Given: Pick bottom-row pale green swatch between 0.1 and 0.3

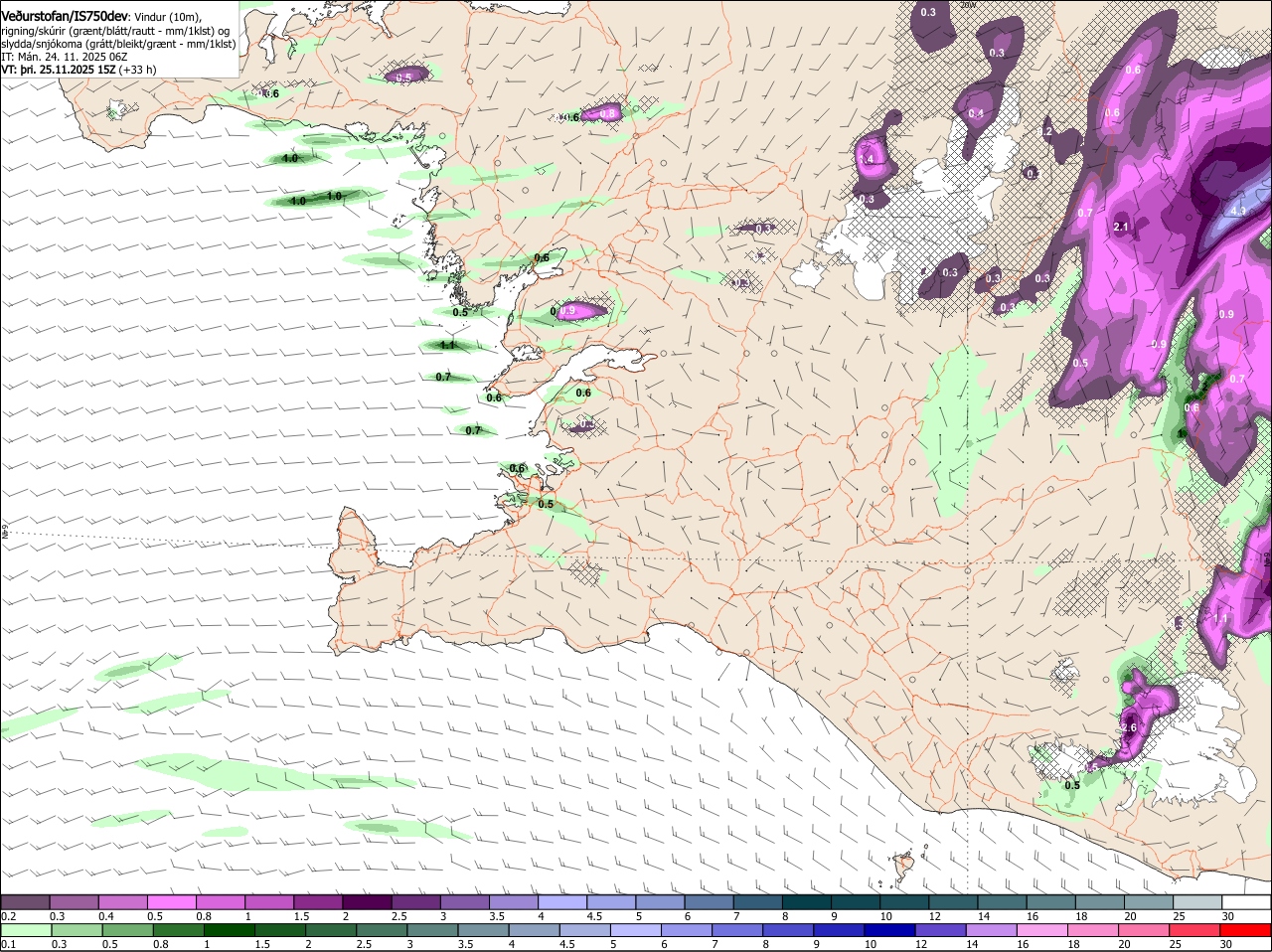Looking at the screenshot, I should pos(26,930).
